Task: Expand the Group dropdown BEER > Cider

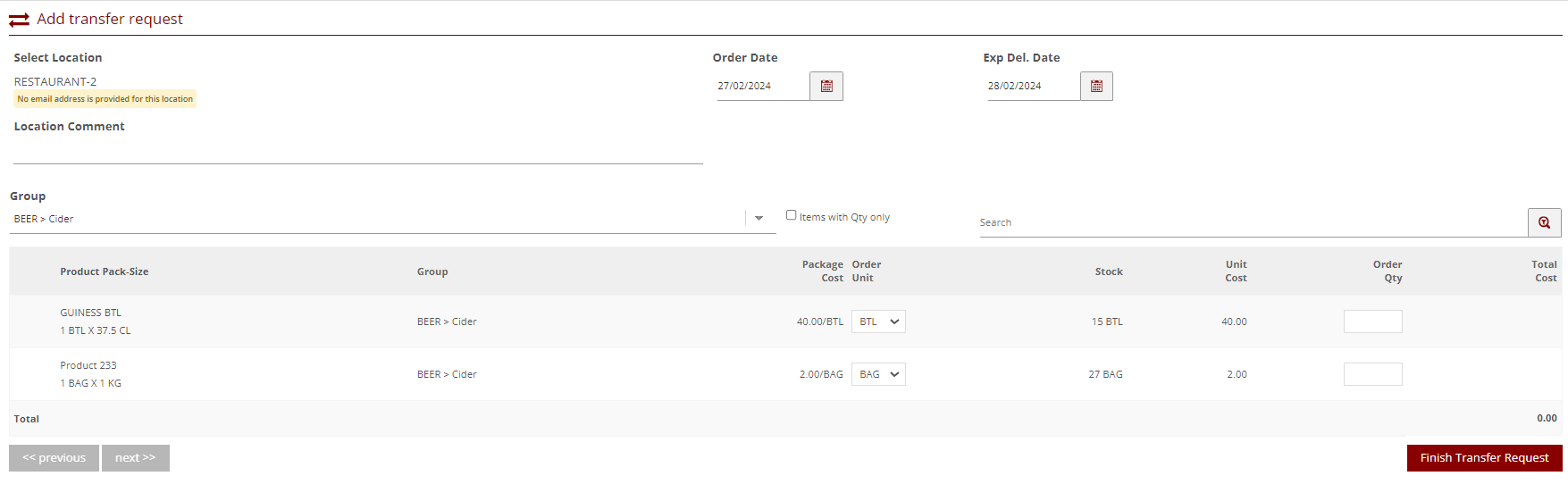Action: coord(759,219)
